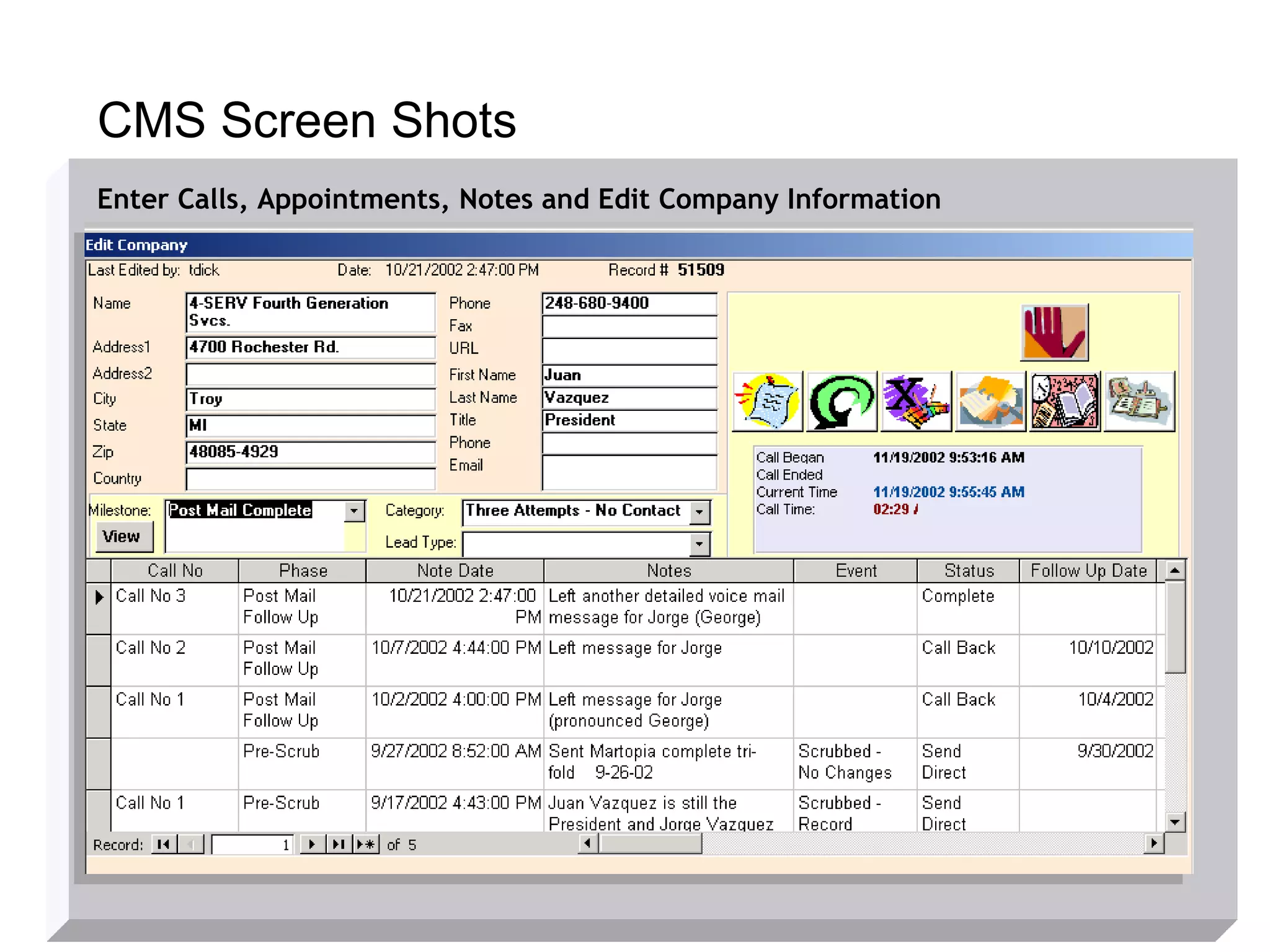Click the First Name field Juan
Screen dimensions: 1270x952
[x=629, y=376]
